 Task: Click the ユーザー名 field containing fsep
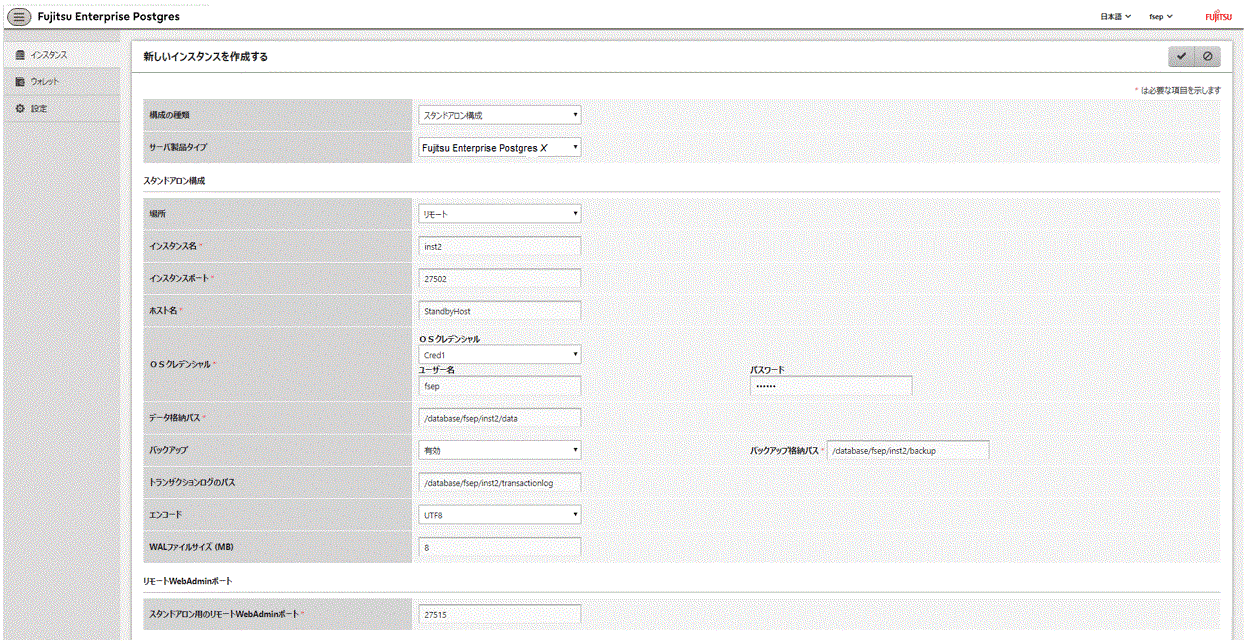click(500, 386)
